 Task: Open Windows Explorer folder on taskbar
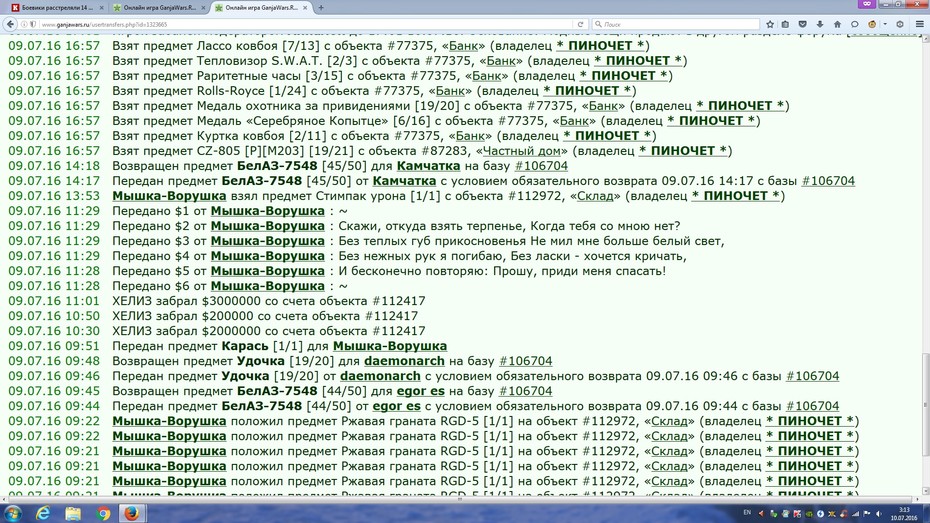point(73,513)
